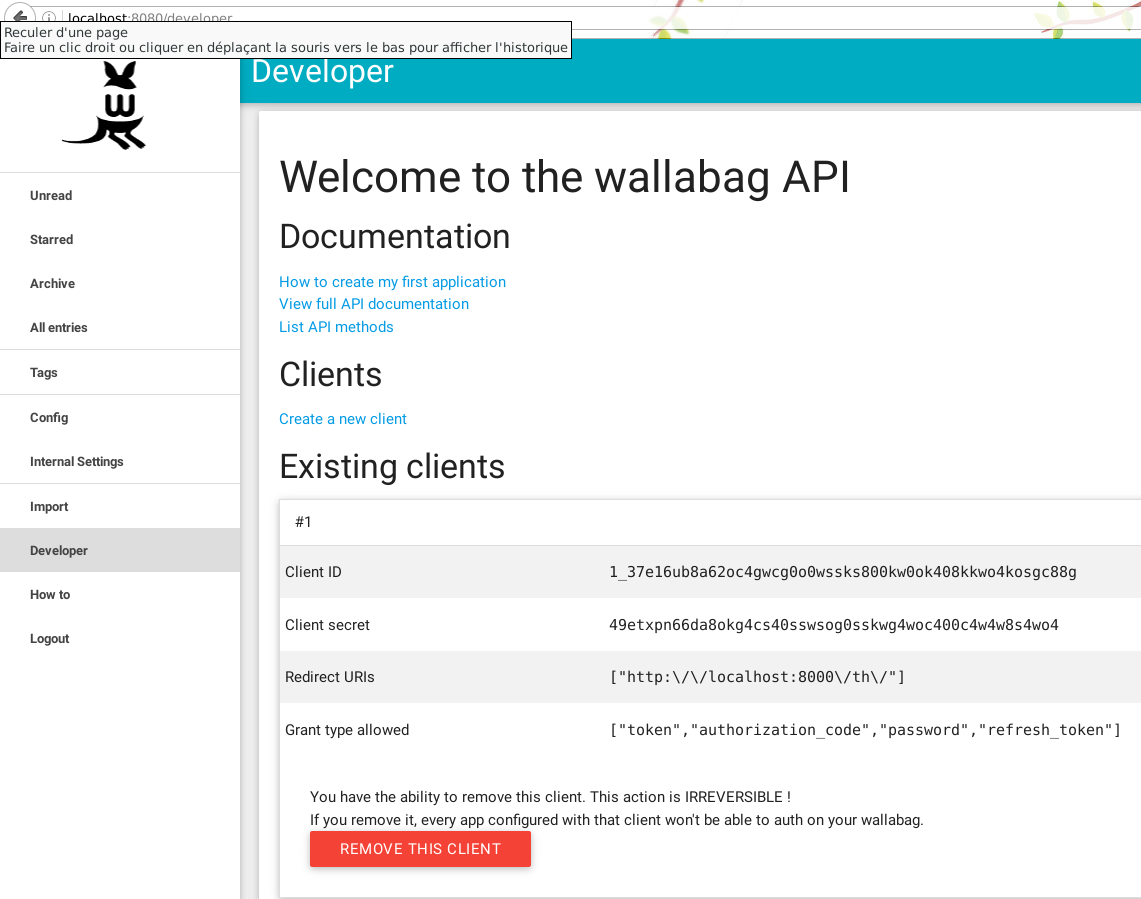View full API documentation
1141x899 pixels.
[373, 304]
